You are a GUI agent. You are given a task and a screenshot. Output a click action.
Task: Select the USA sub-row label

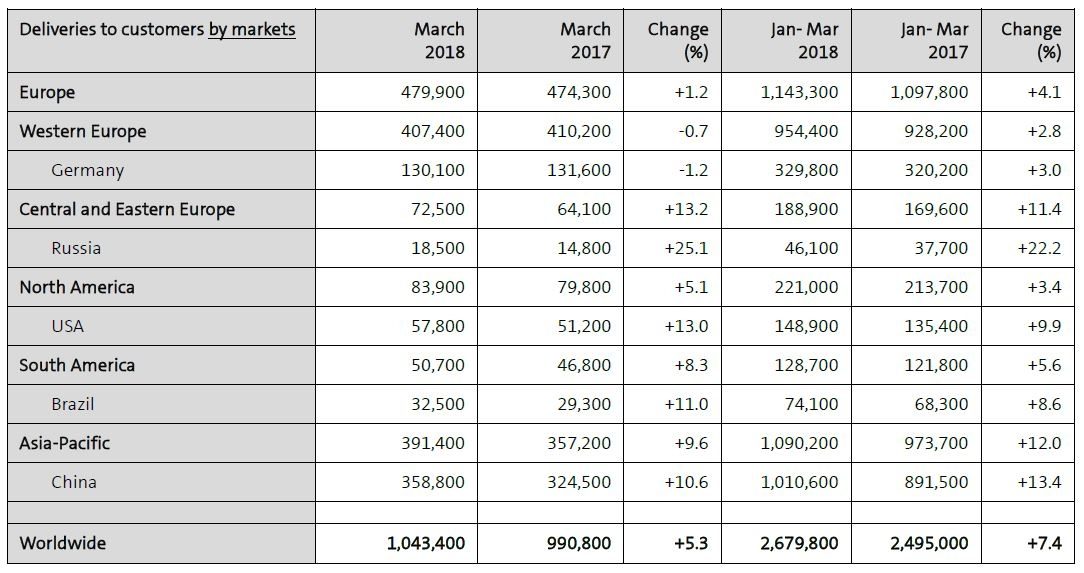(68, 327)
